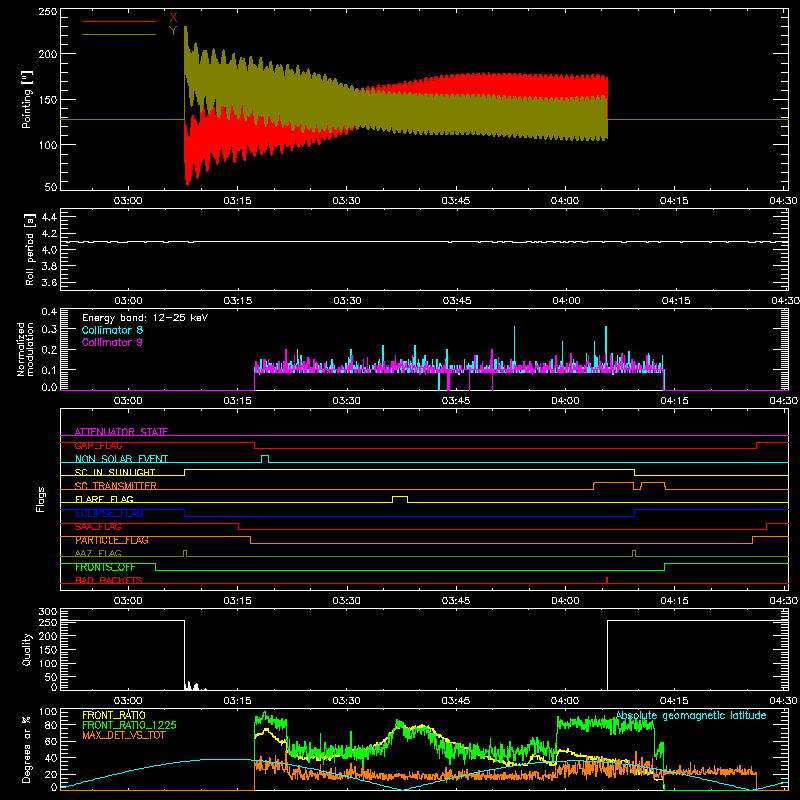This screenshot has height=800, width=800.
Task: Click the NON_SOLAR_EVENT cyan pulse near 03:19
Action: click(x=265, y=458)
